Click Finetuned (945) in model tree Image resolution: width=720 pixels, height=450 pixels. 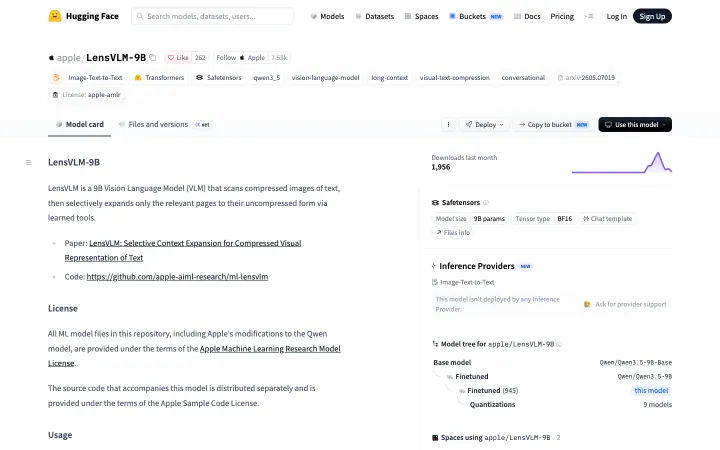(492, 390)
